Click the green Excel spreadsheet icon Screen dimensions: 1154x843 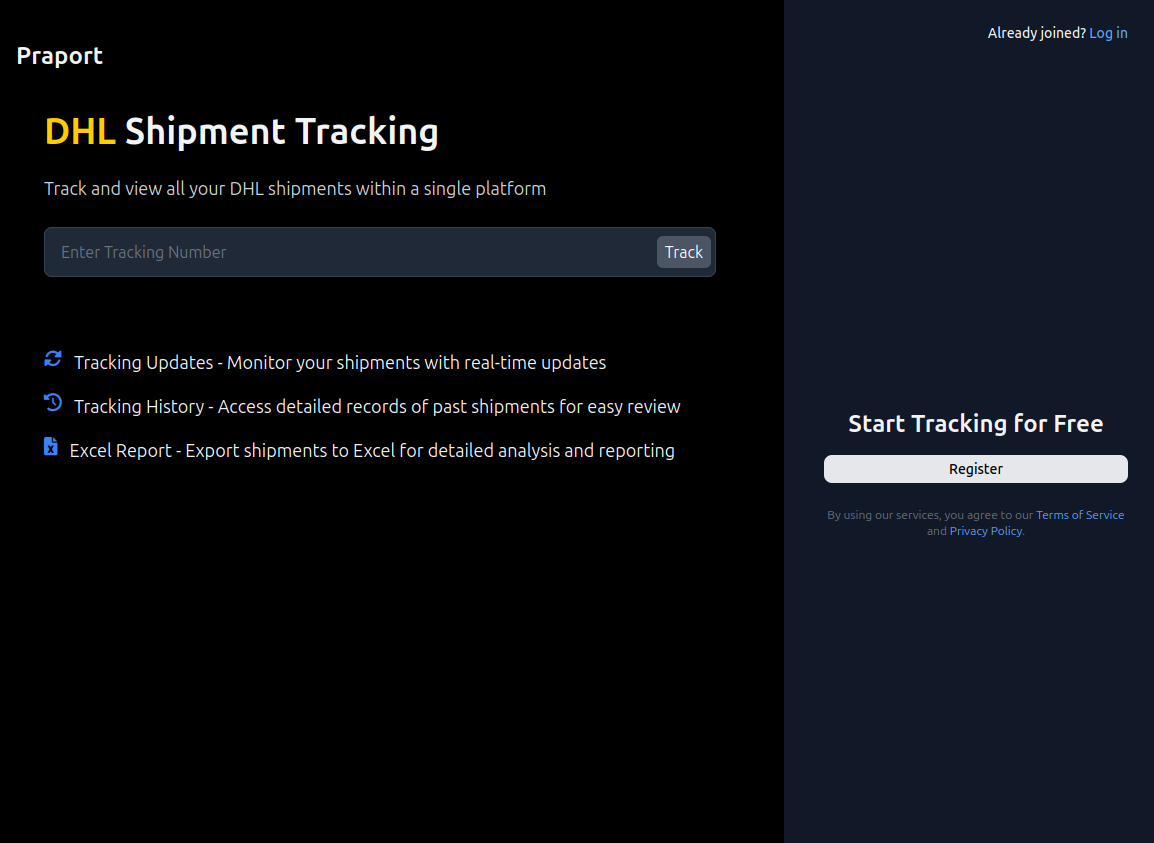[50, 447]
